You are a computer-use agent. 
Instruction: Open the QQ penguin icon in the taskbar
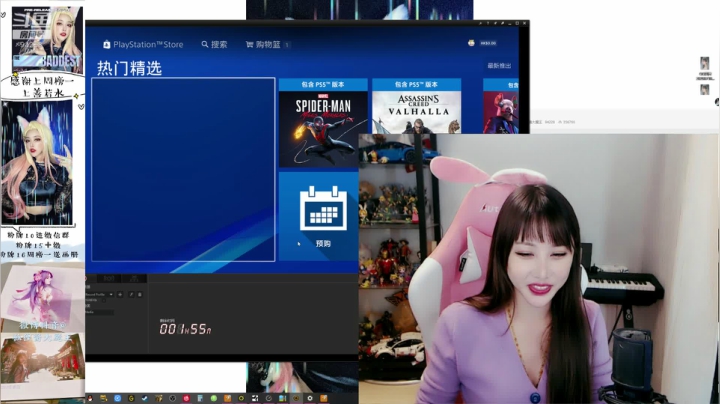(x=90, y=398)
